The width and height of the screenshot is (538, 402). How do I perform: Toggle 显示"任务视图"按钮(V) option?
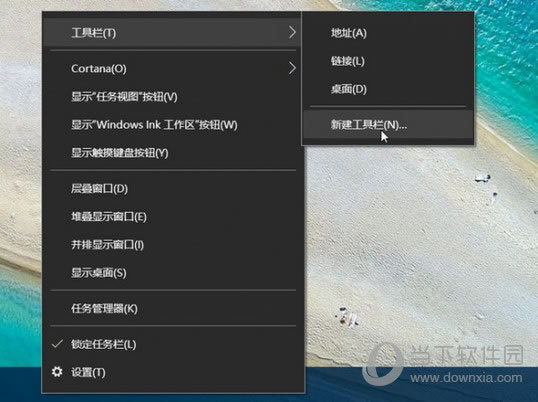click(173, 97)
